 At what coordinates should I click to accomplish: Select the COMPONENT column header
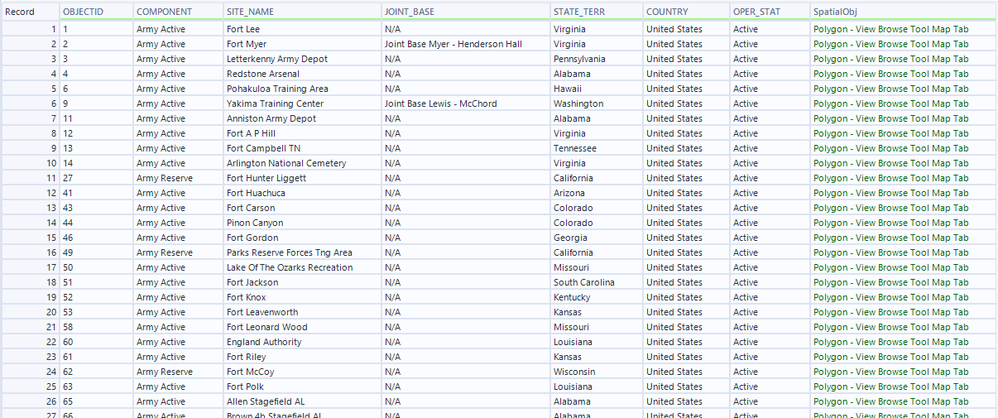164,11
